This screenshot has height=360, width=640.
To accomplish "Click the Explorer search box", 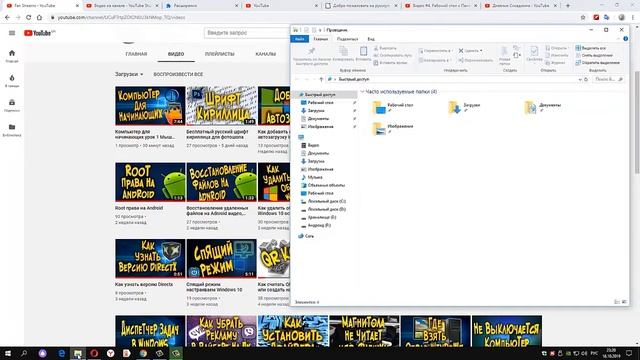I will [608, 79].
